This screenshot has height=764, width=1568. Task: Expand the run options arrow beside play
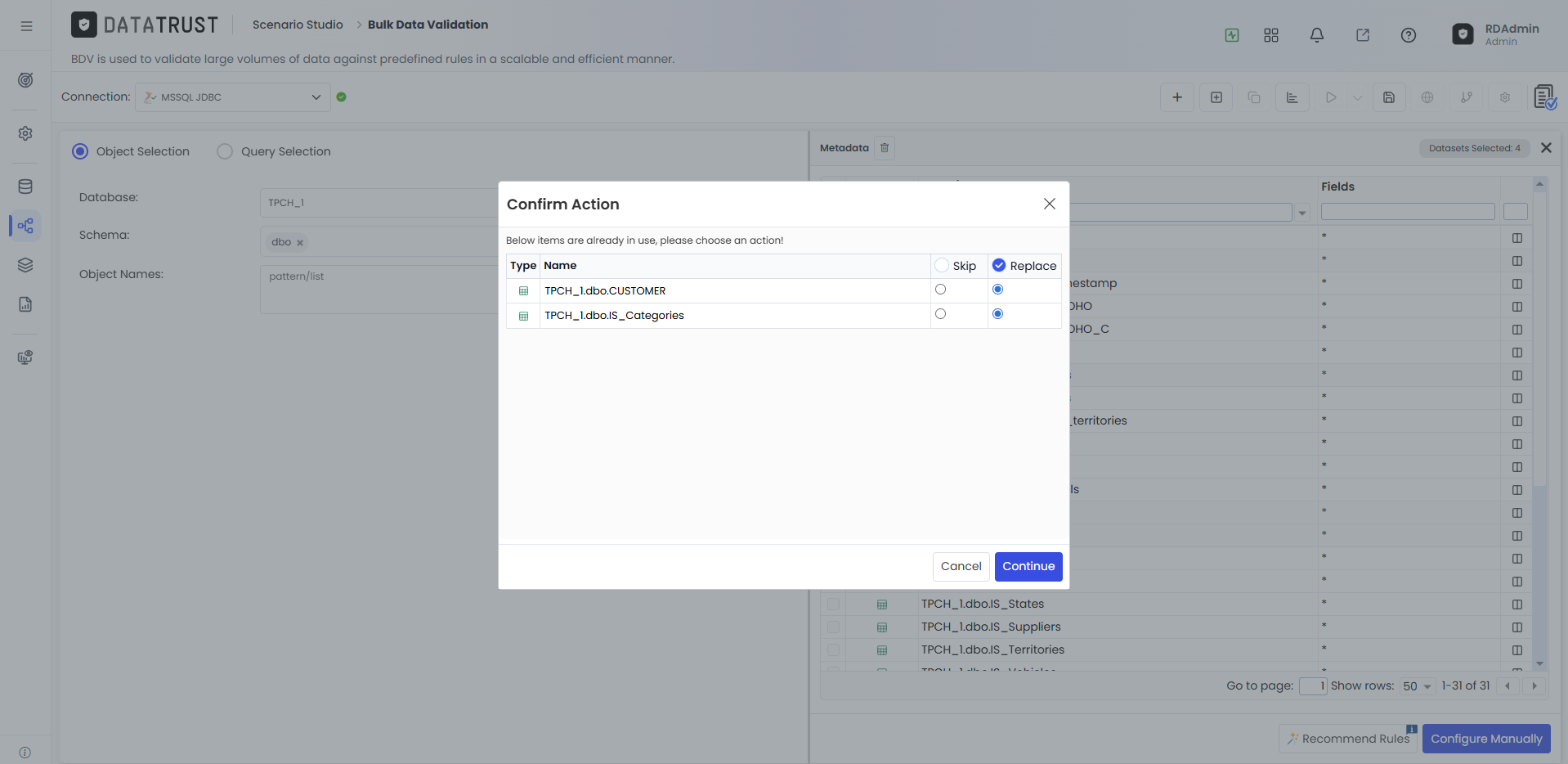[x=1358, y=97]
